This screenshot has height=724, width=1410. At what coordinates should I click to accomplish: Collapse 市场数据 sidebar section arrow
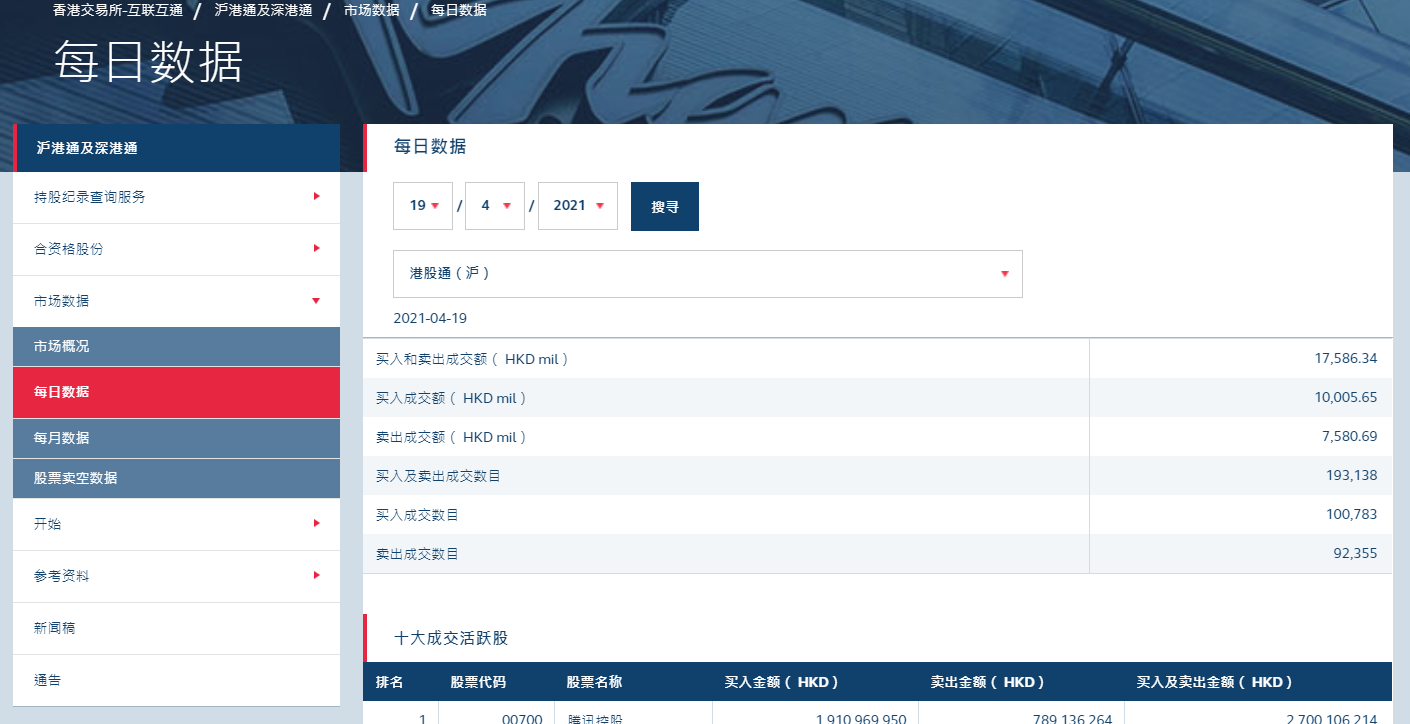(x=316, y=301)
